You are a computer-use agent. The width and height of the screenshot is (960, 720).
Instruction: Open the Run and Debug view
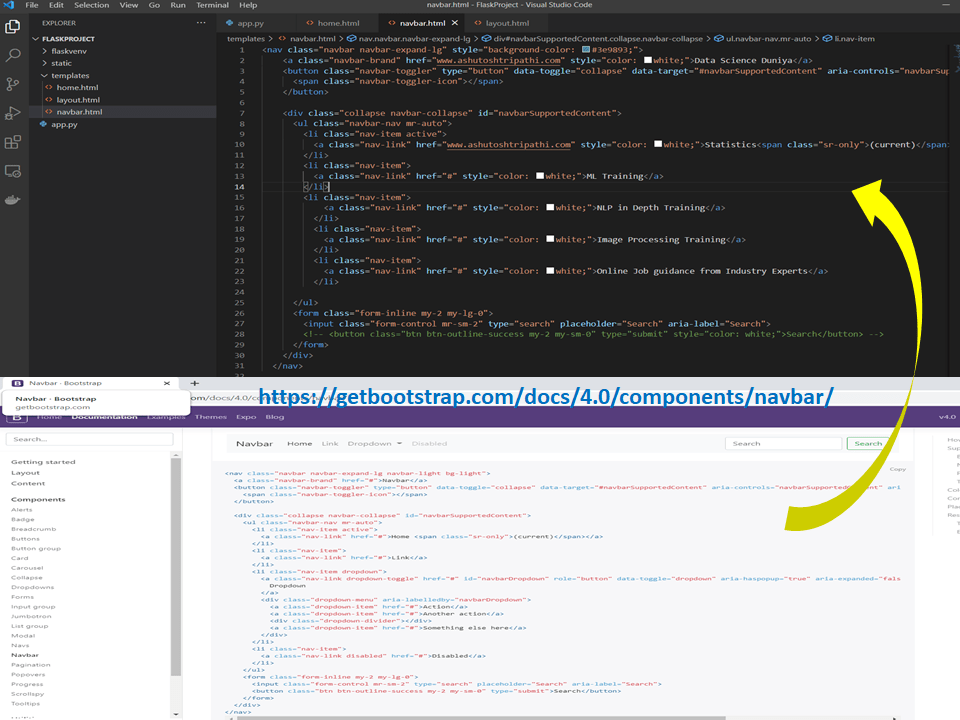14,113
